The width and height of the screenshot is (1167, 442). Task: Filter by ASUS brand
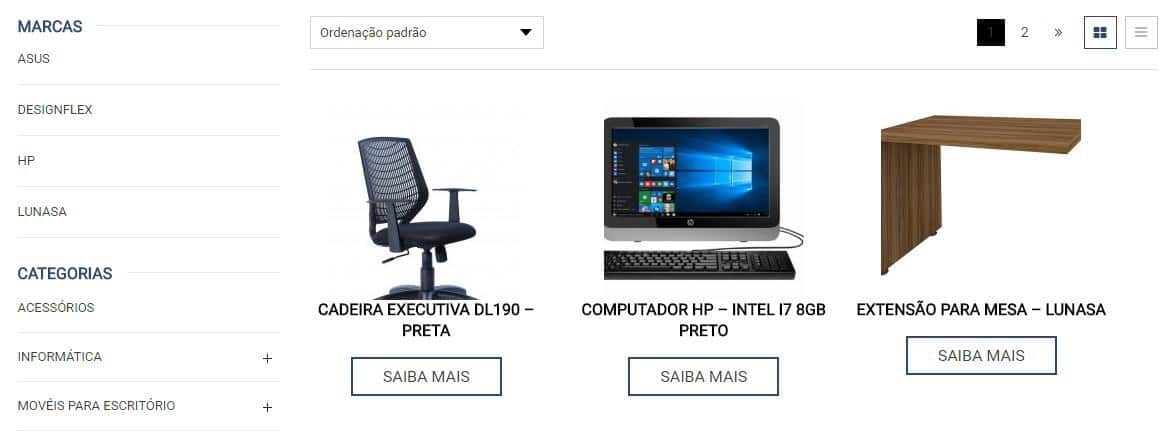[x=33, y=59]
